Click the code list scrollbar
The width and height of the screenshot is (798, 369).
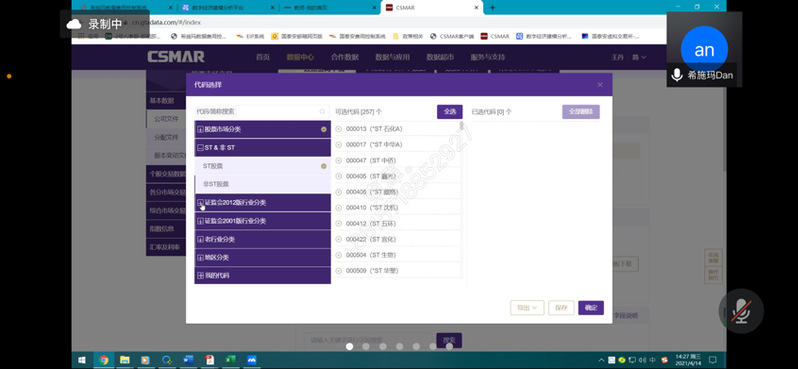(x=462, y=126)
